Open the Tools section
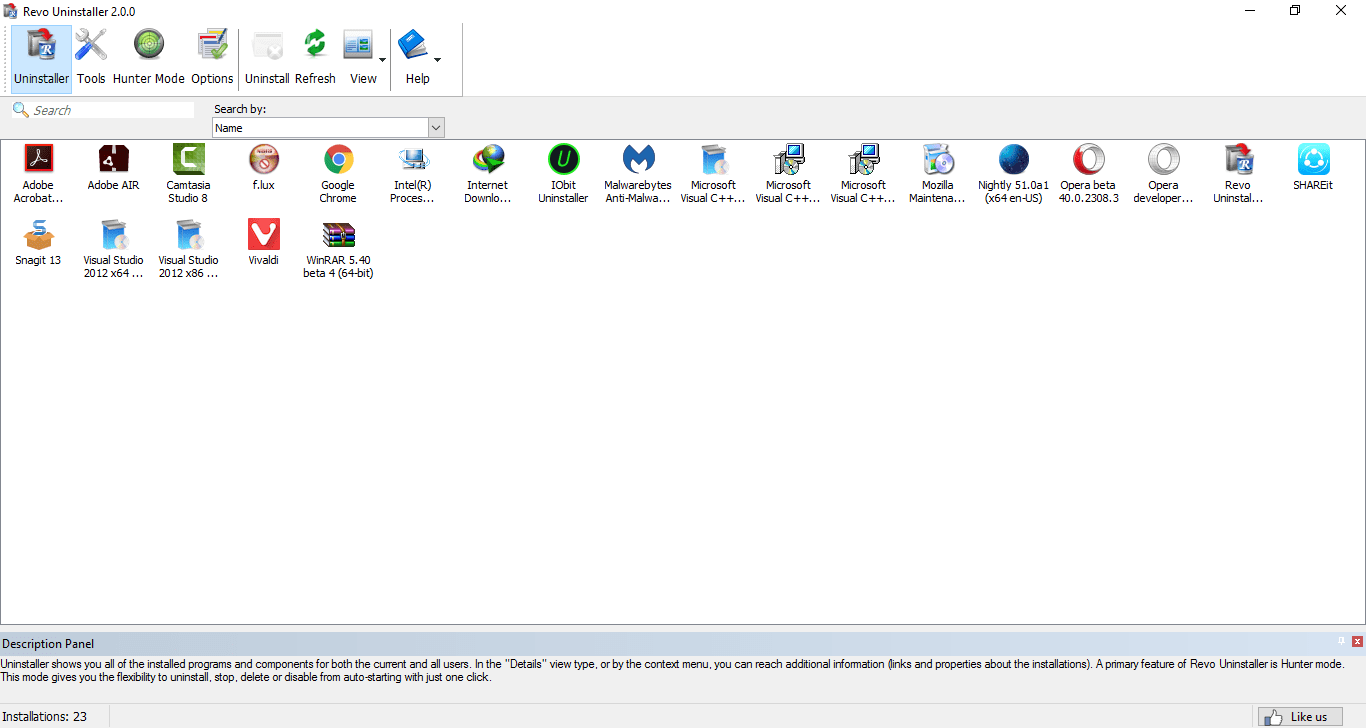1366x728 pixels. pos(91,57)
